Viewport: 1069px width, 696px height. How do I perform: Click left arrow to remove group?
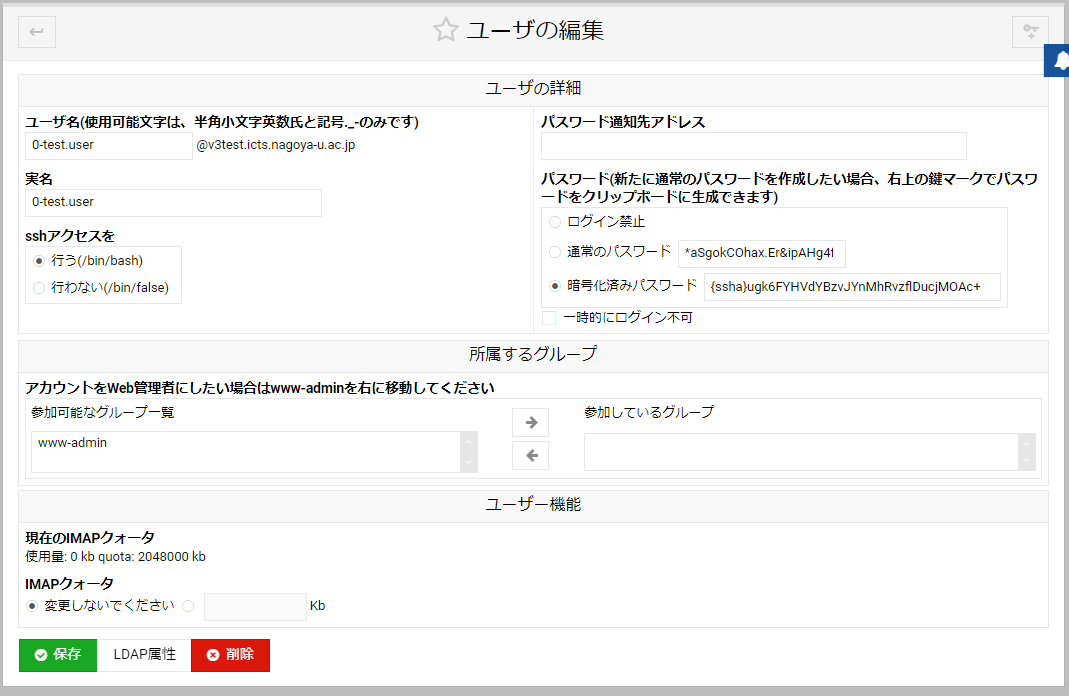click(x=530, y=455)
